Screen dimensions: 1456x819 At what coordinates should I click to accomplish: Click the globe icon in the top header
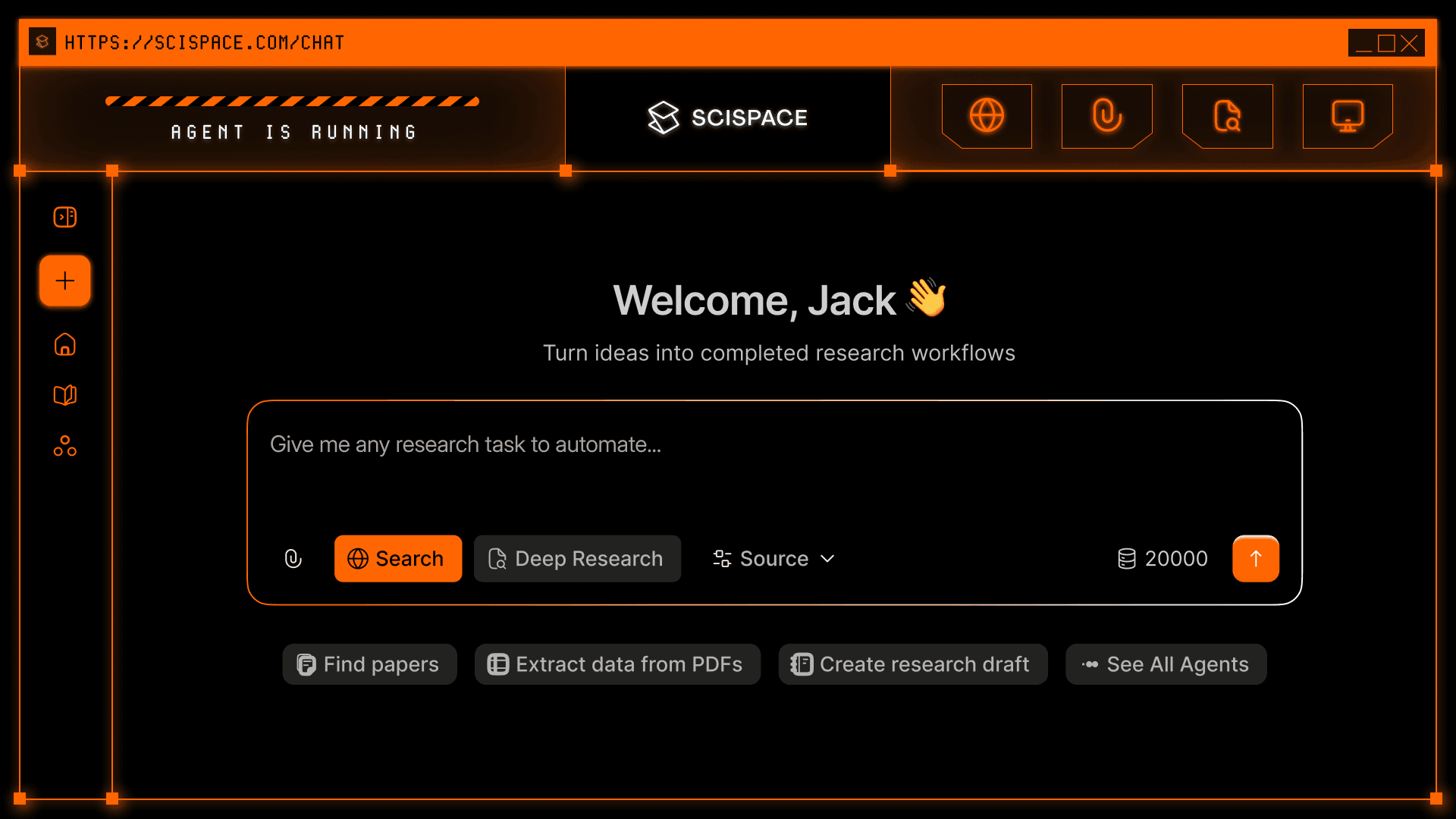[987, 116]
